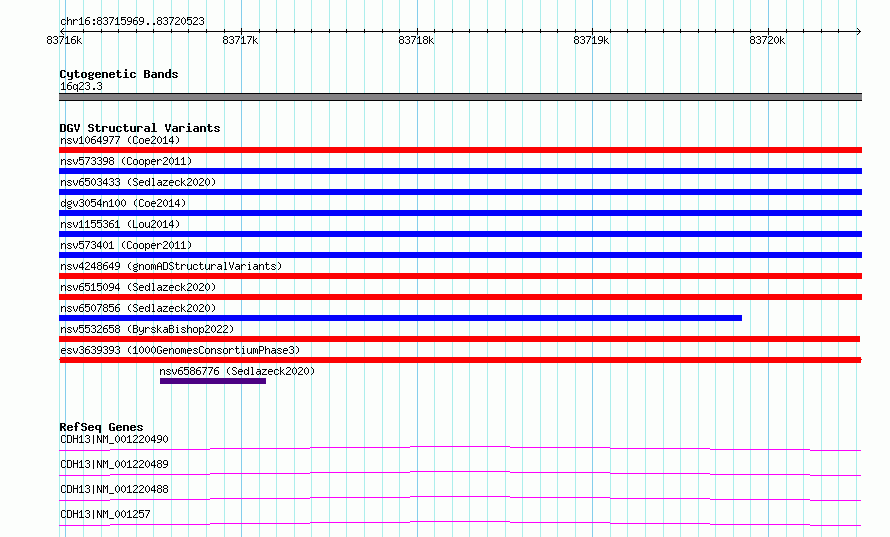Open the DGV Structural Variants track heading

click(x=140, y=128)
